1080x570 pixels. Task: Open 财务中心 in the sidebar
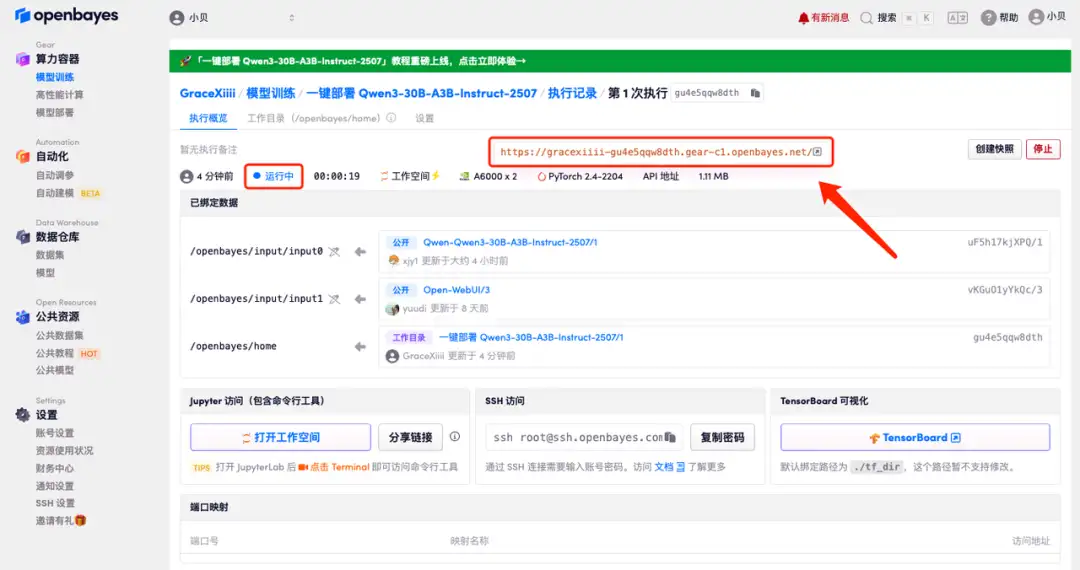tap(55, 468)
